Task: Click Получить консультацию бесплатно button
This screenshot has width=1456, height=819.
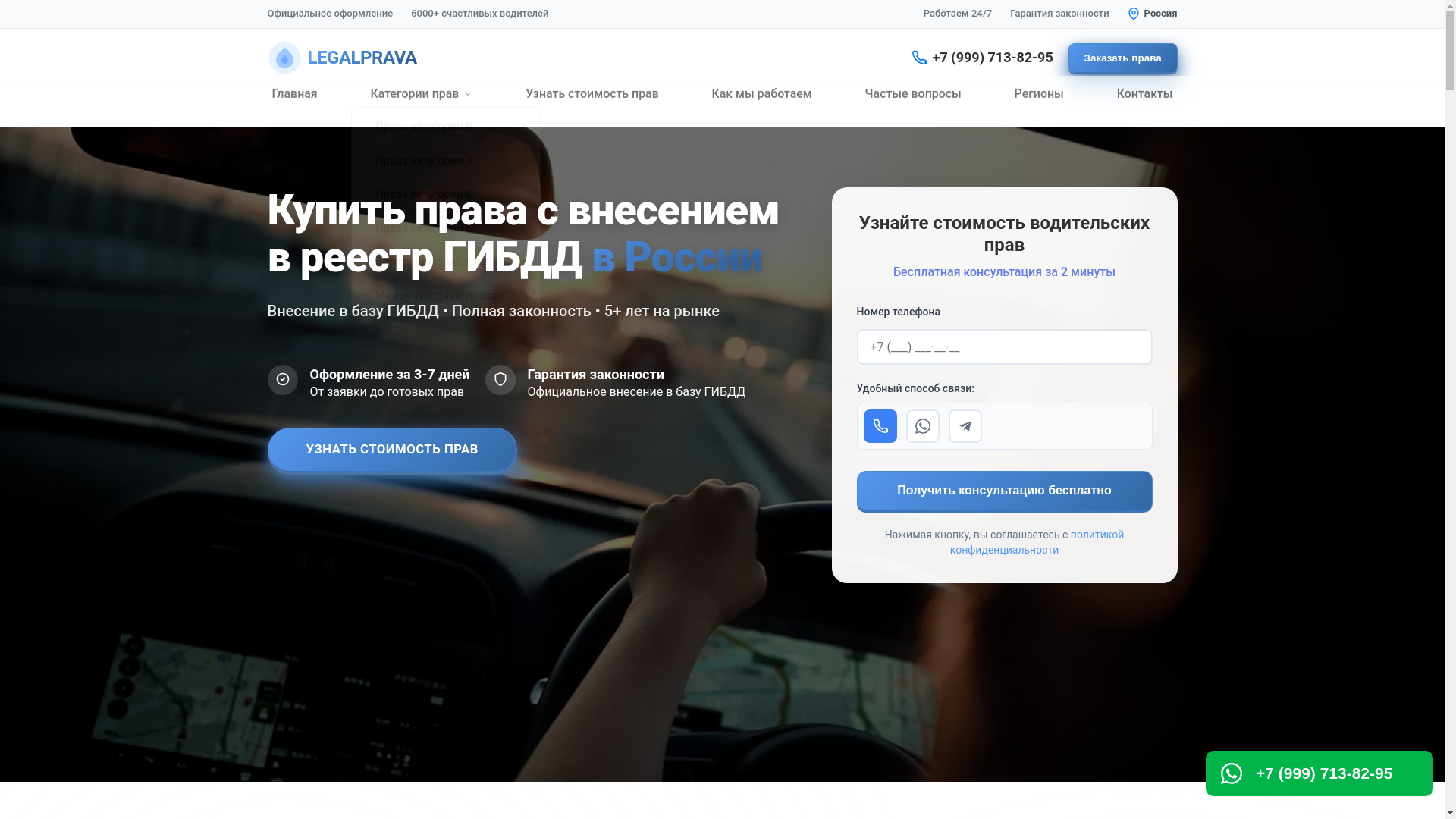Action: pyautogui.click(x=1004, y=491)
